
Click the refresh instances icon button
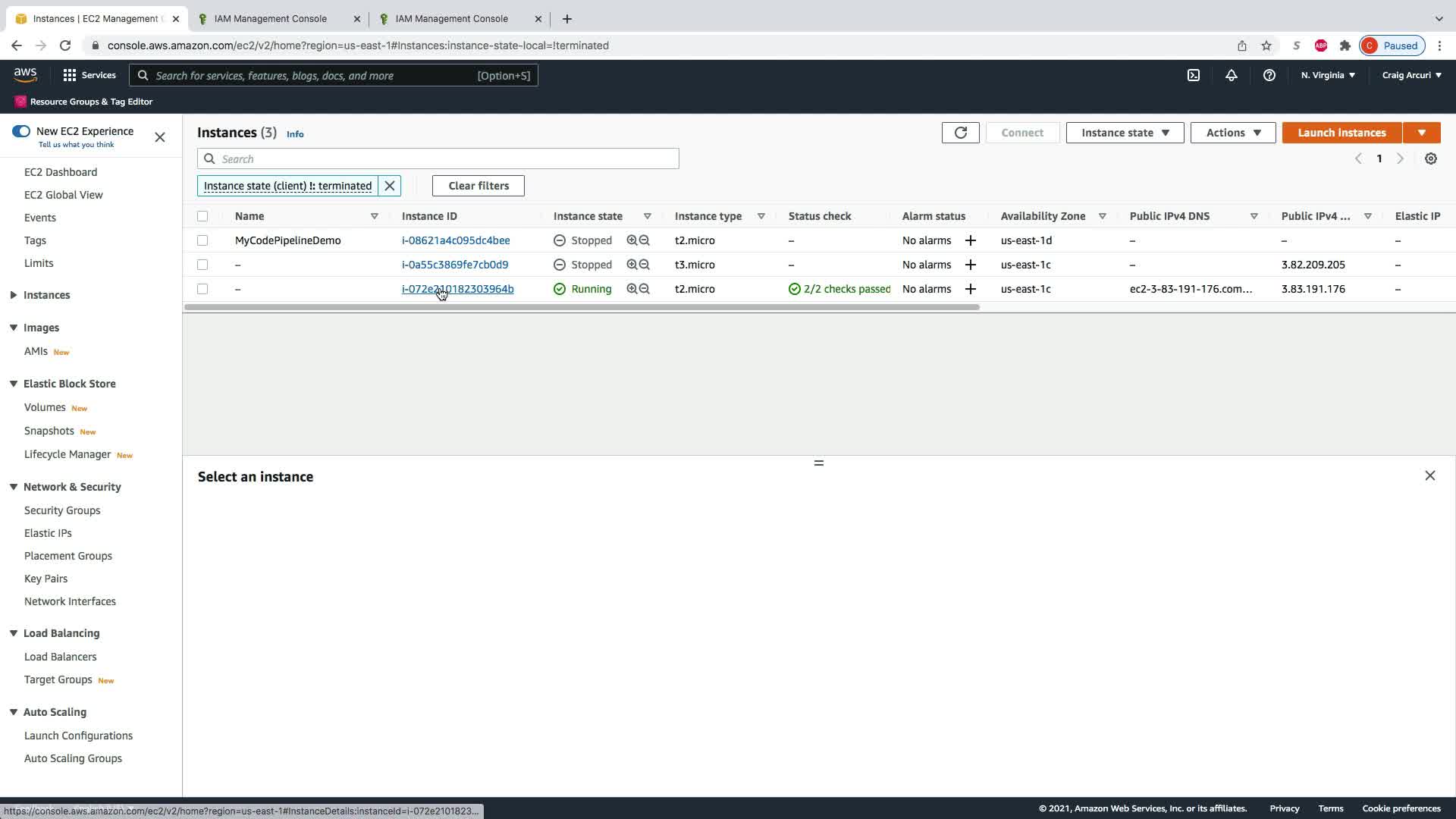[x=960, y=133]
